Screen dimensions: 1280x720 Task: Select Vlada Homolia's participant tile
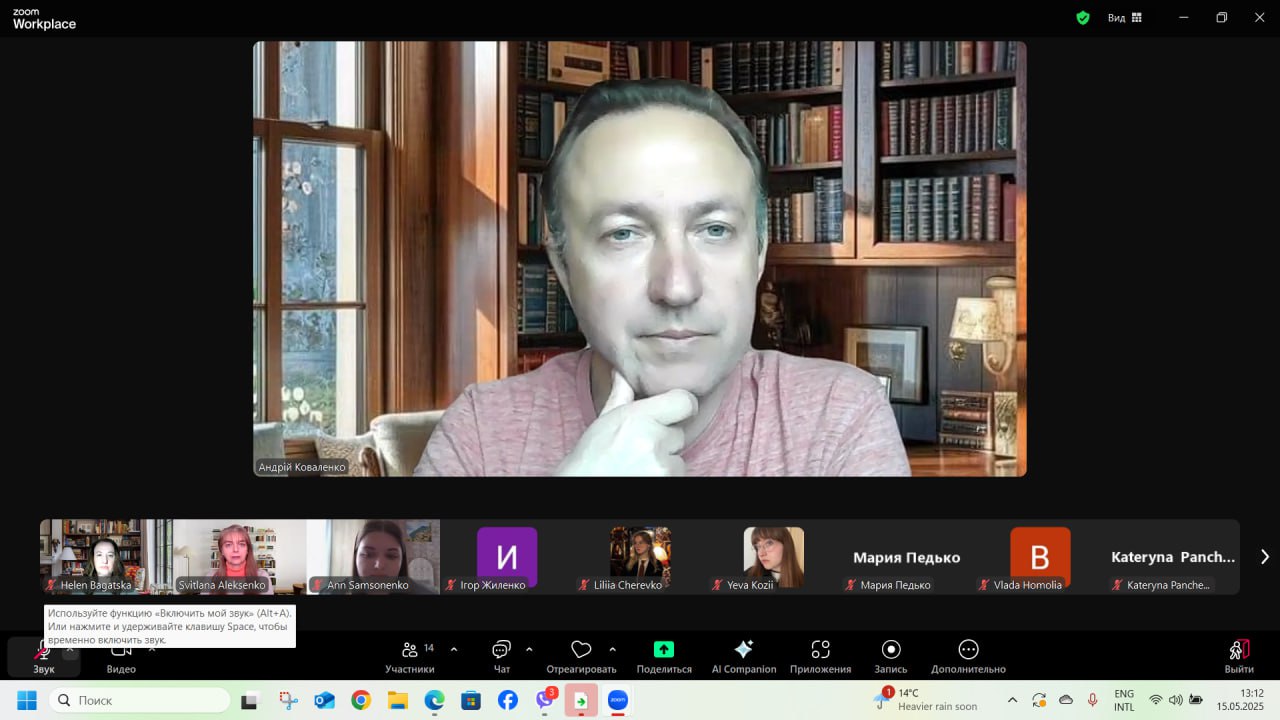pyautogui.click(x=1040, y=556)
